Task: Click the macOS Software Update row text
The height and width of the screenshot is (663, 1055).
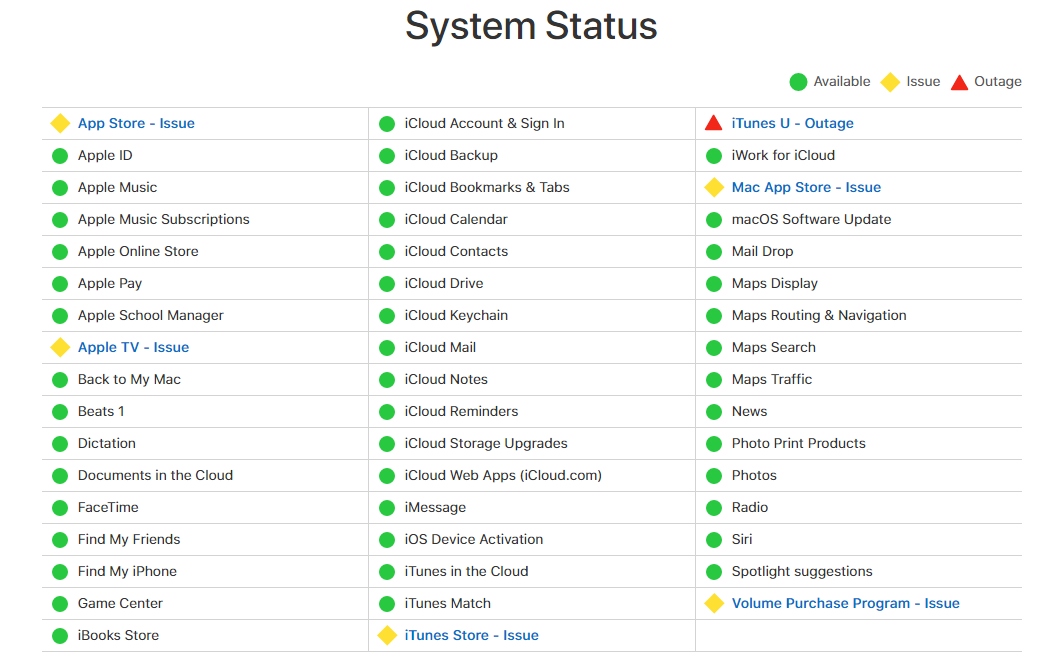Action: [x=811, y=219]
